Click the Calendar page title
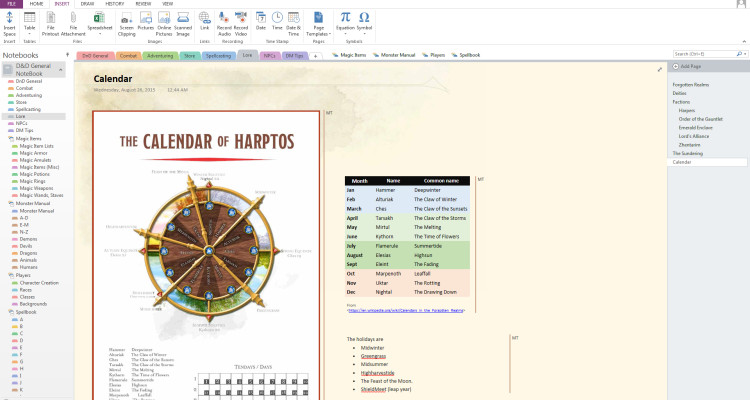Screen dimensions: 750x400 pyautogui.click(x=113, y=78)
